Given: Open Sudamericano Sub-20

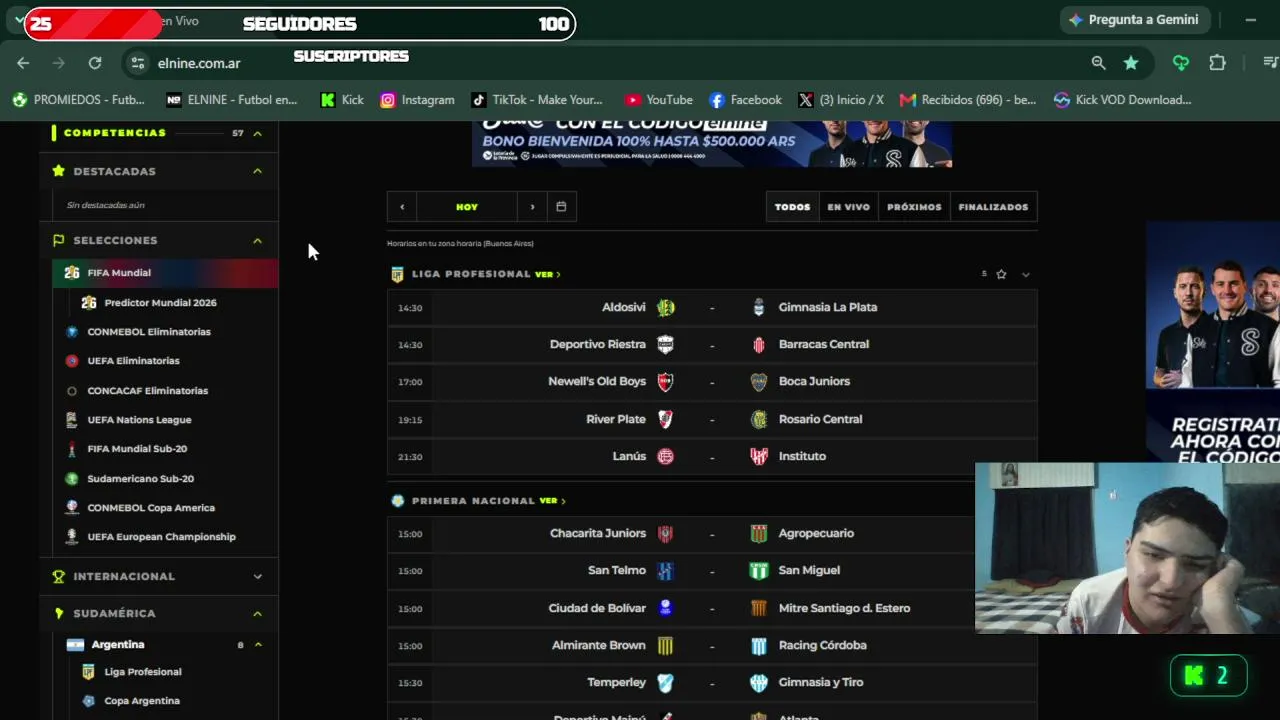Looking at the screenshot, I should click(140, 479).
